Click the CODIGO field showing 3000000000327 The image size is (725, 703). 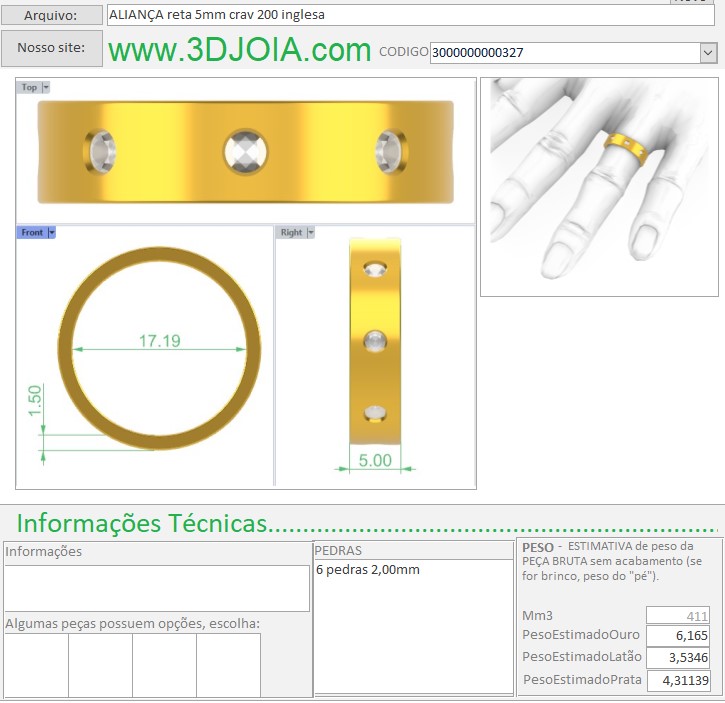coord(563,53)
